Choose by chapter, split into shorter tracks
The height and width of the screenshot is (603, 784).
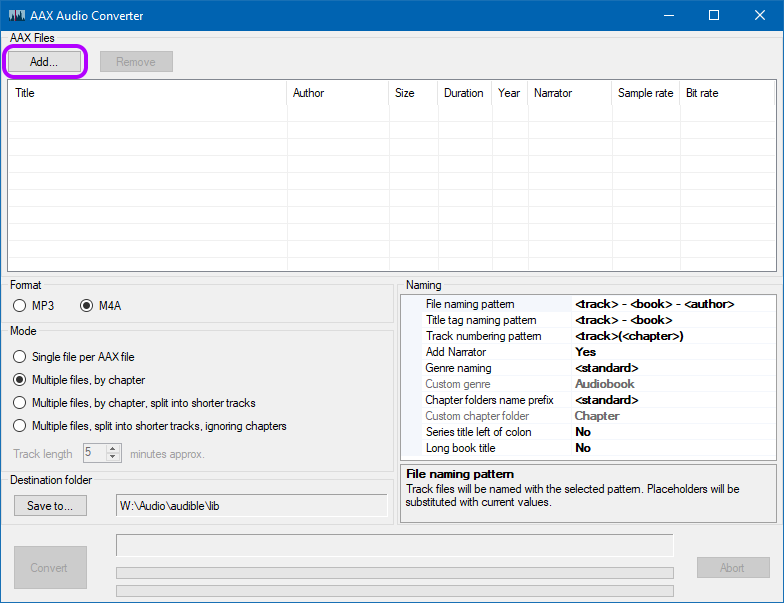tap(20, 403)
